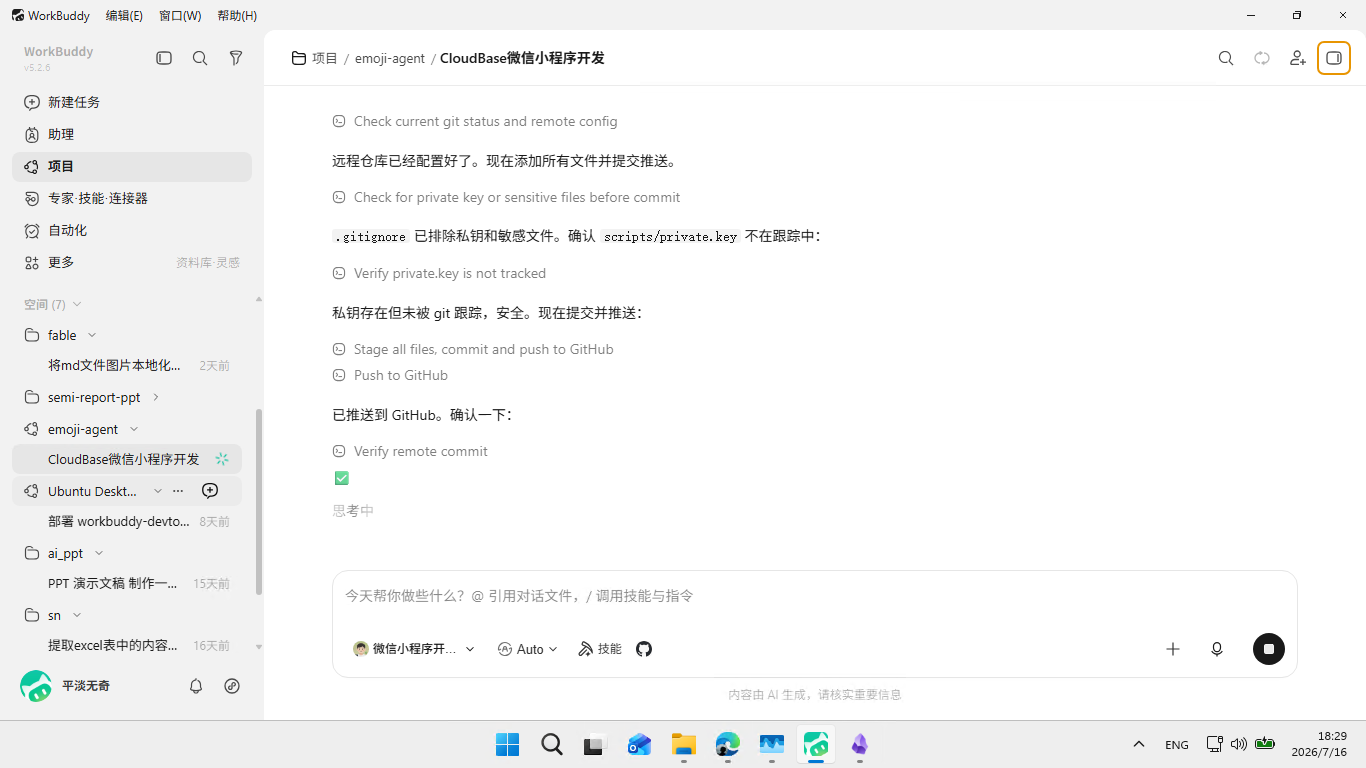Open the Auto mode dropdown

(x=528, y=649)
